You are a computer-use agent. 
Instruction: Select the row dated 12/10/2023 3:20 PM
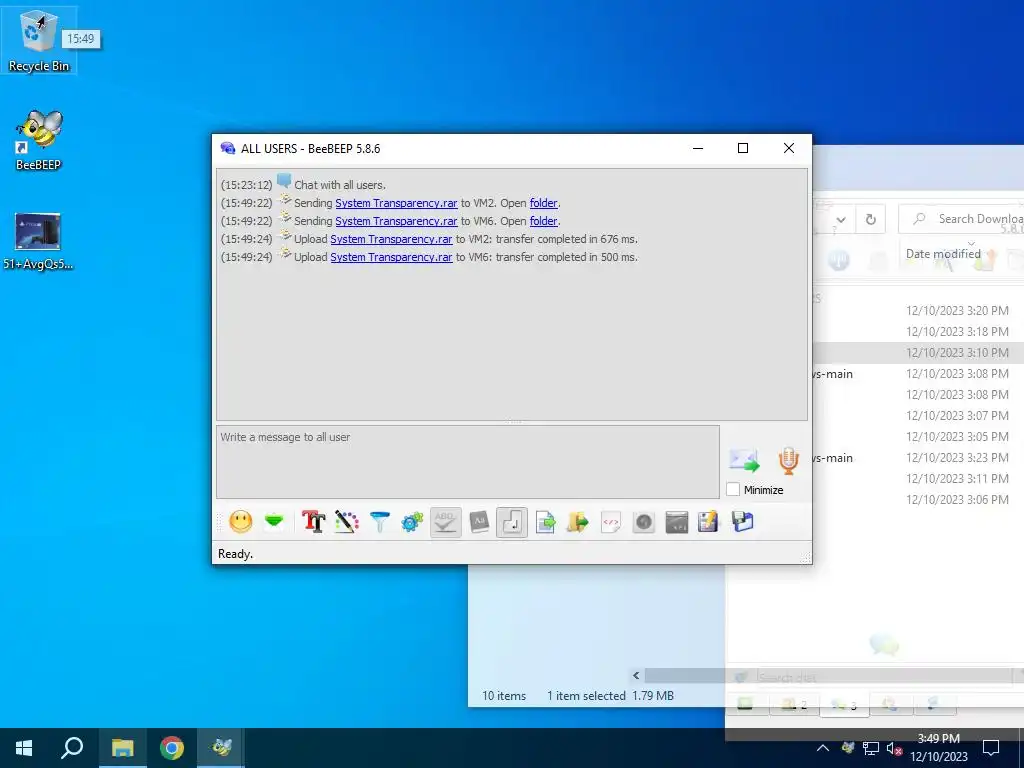[918, 311]
